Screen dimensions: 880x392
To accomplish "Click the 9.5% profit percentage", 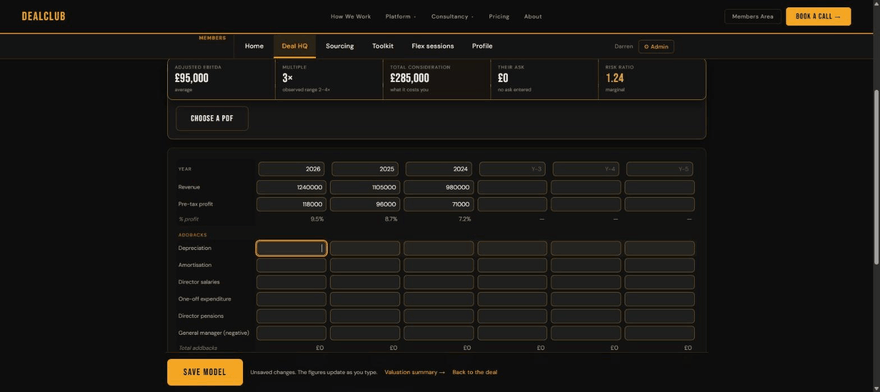I will point(317,219).
